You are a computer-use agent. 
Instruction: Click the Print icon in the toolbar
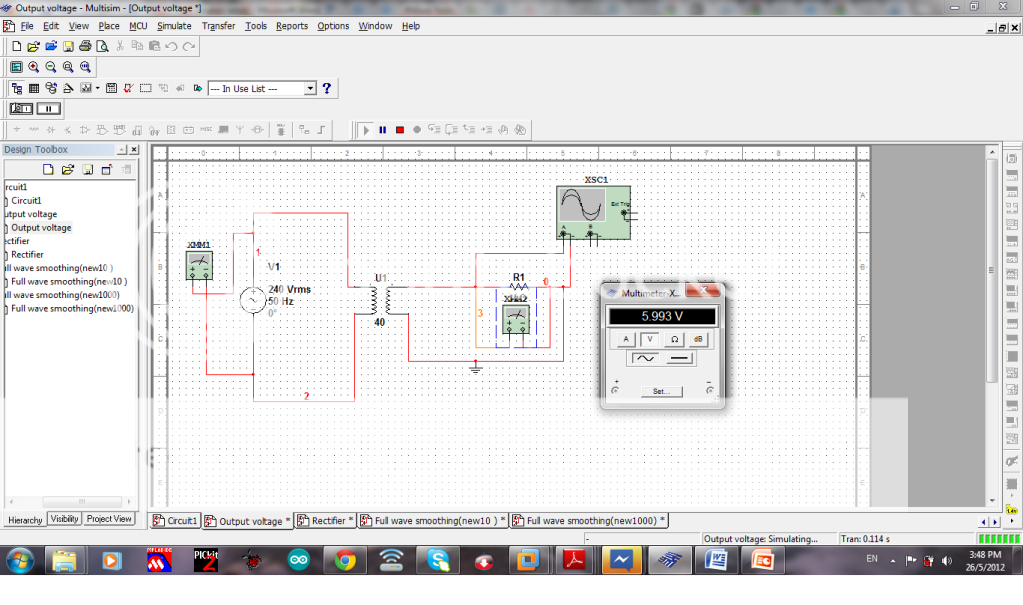(x=85, y=46)
